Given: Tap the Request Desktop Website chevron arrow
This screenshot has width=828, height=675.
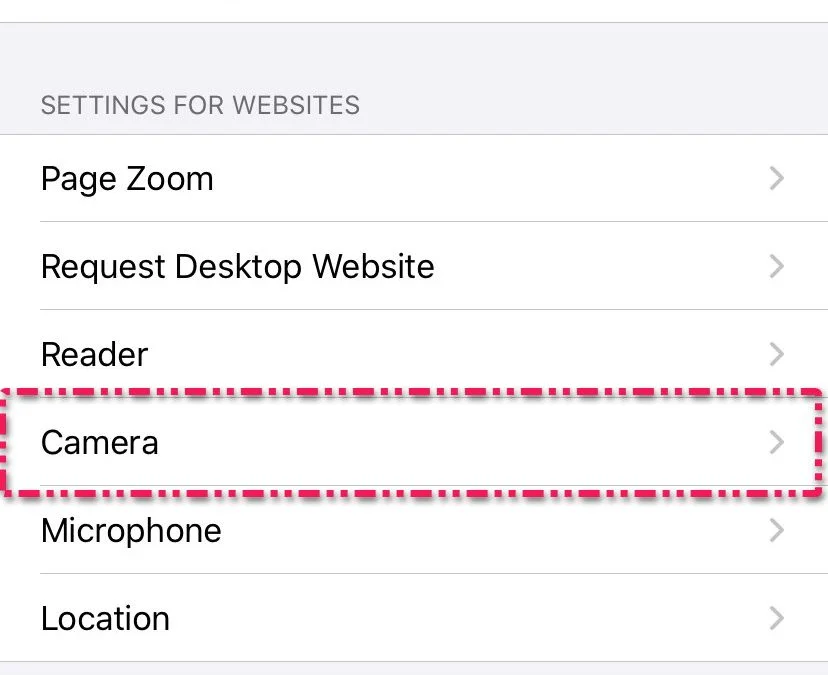Looking at the screenshot, I should click(x=776, y=267).
